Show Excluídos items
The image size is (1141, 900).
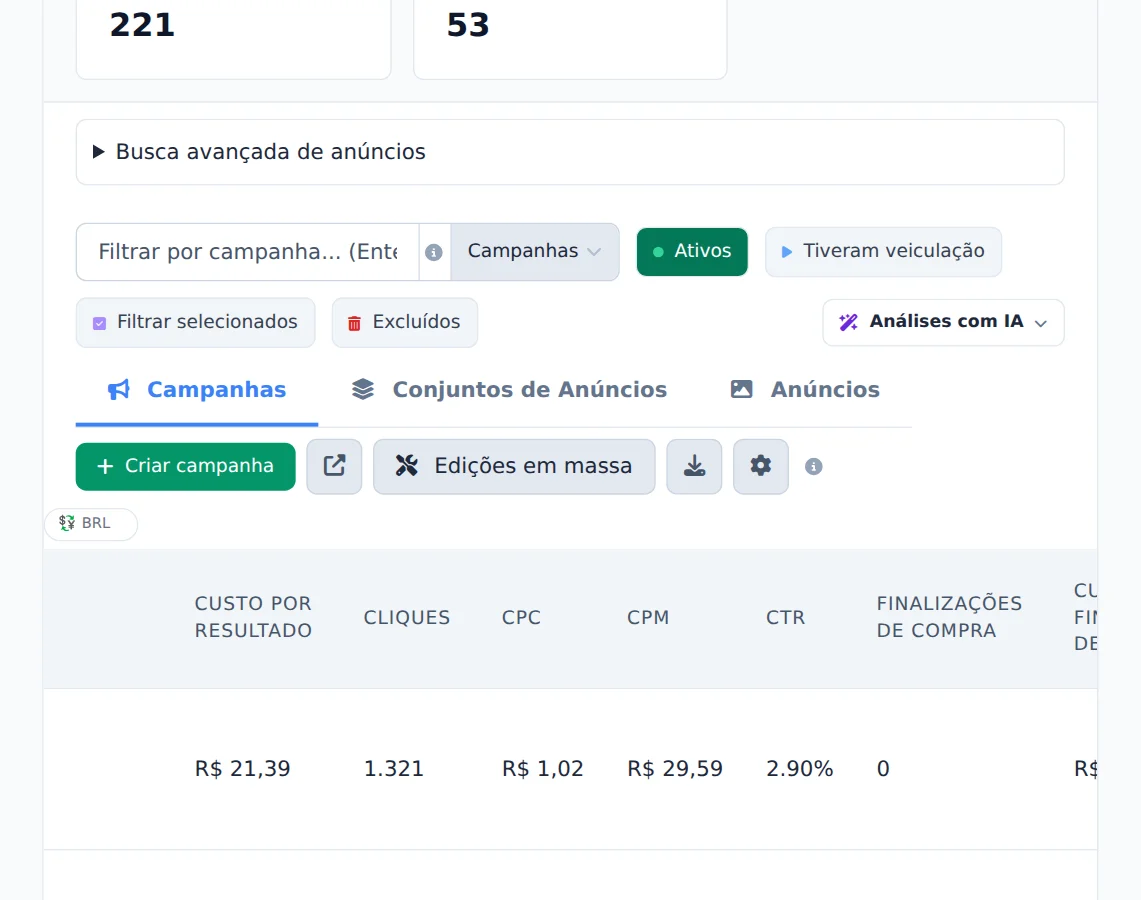click(x=405, y=322)
